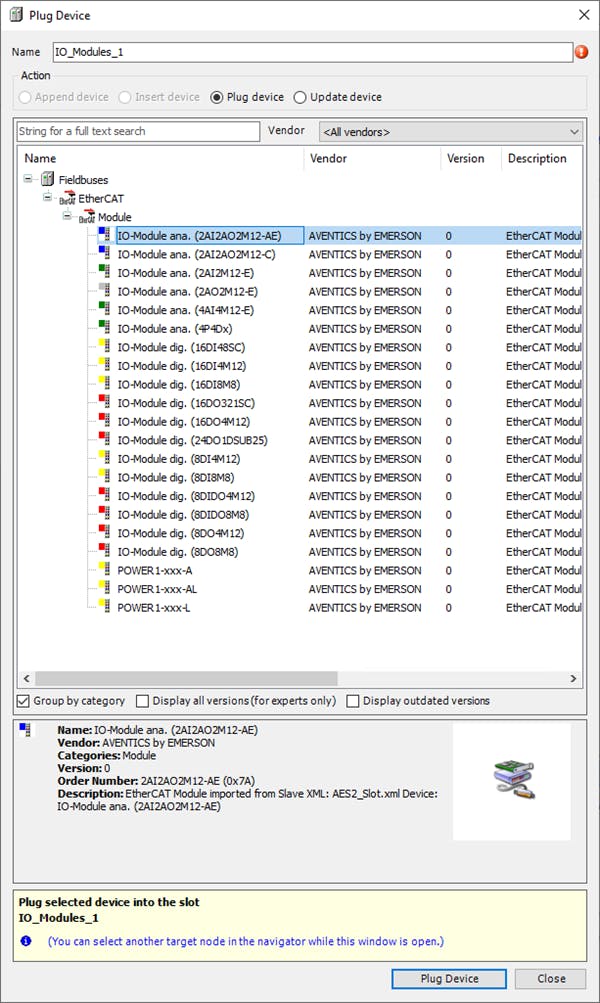The width and height of the screenshot is (600, 1003).
Task: Click the EtherCAT tree label
Action: point(101,198)
